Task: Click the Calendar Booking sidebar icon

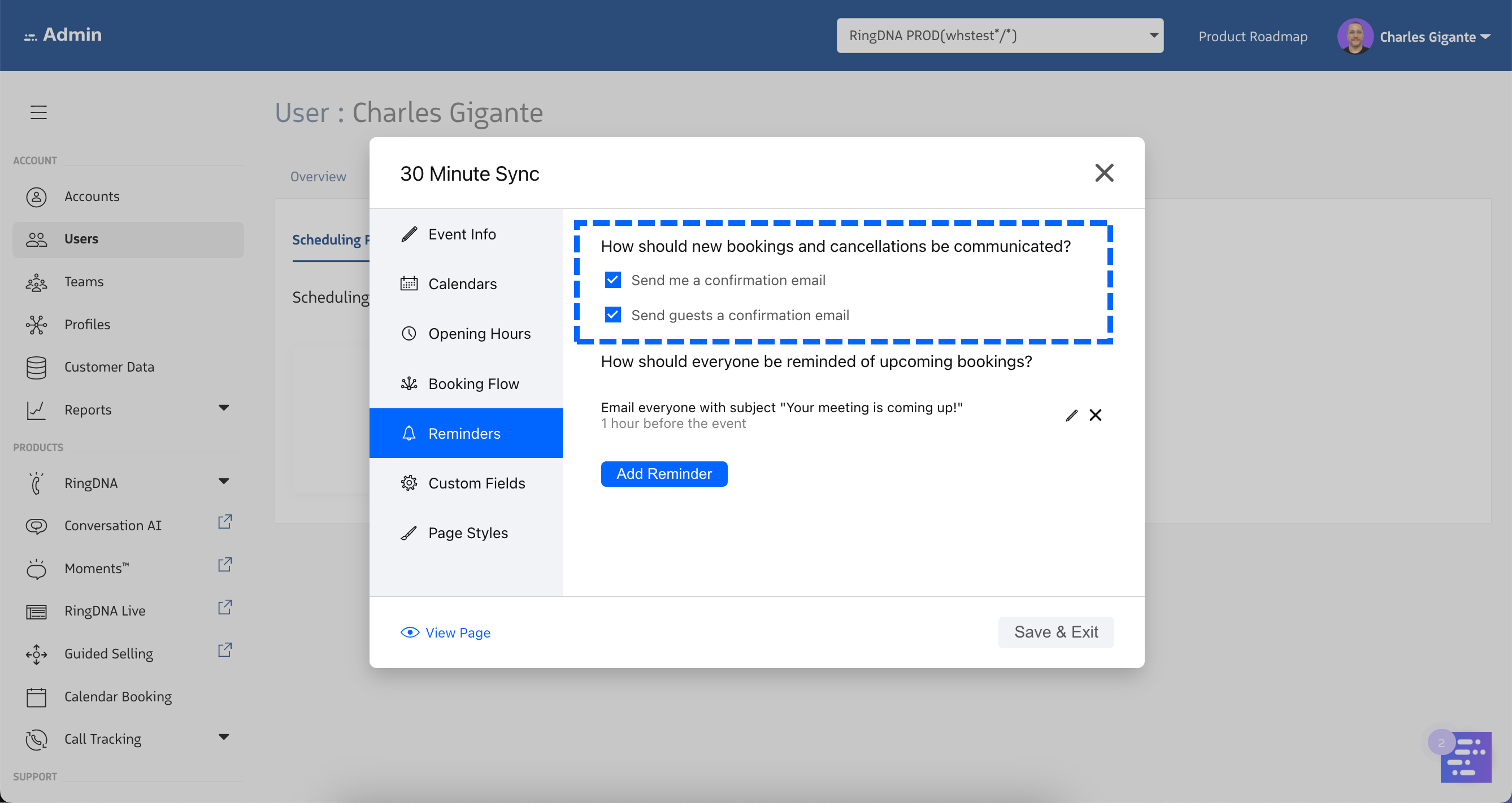Action: pos(36,697)
